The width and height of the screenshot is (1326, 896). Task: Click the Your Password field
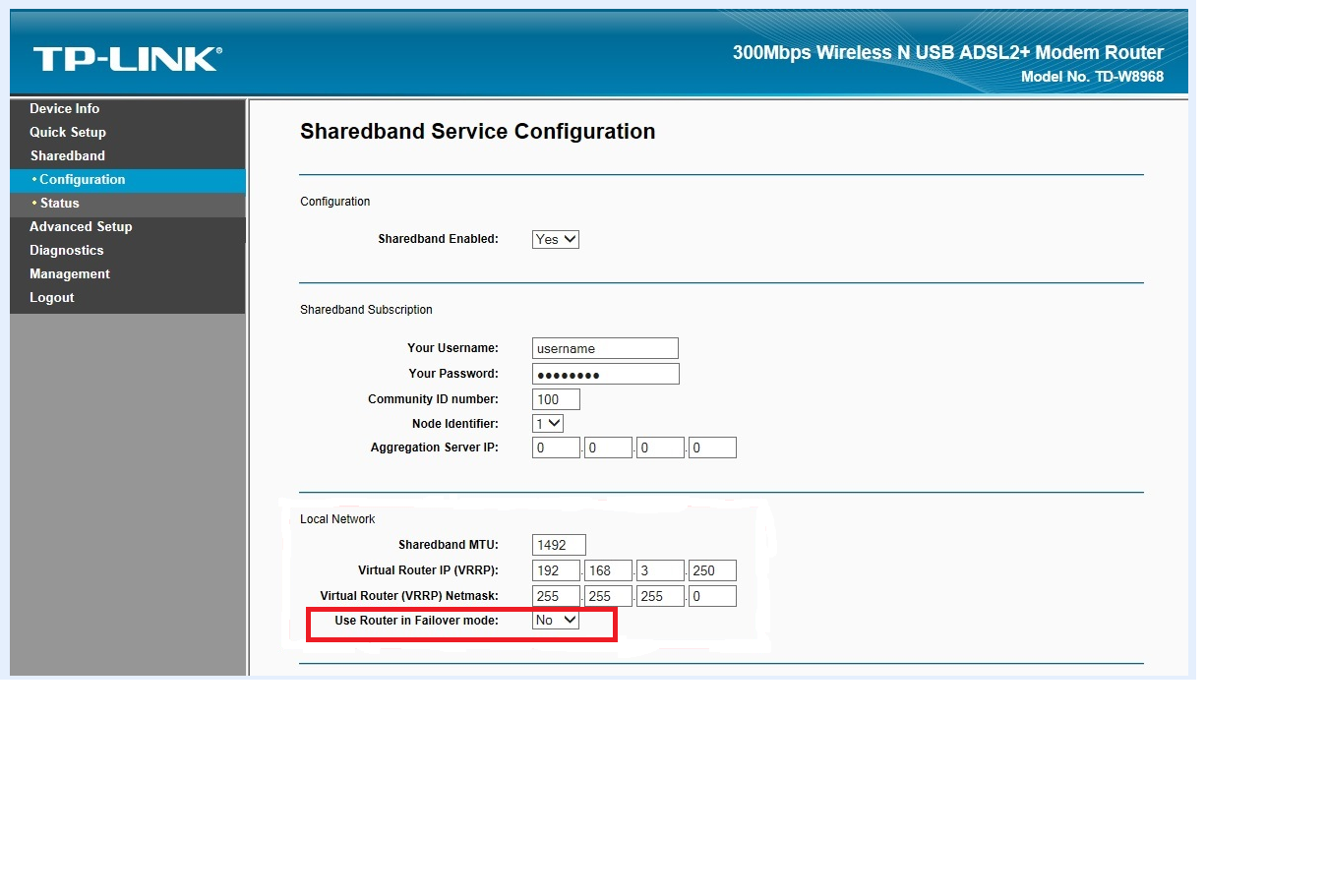tap(606, 374)
